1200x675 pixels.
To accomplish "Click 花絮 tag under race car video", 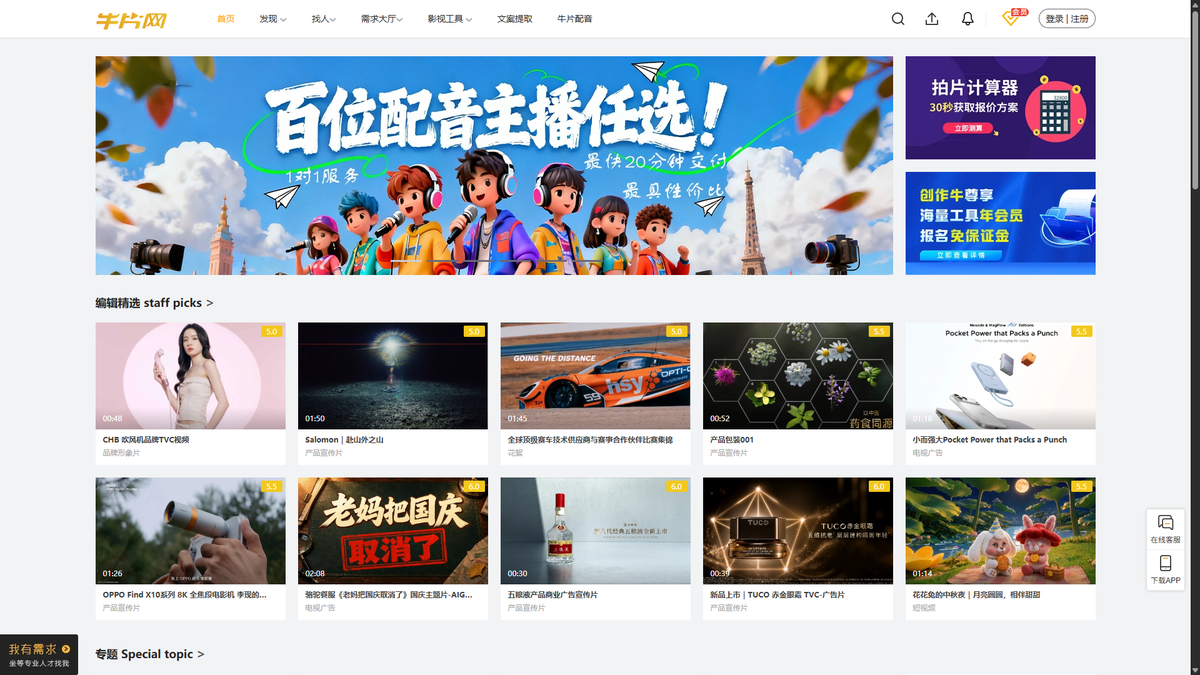I will pyautogui.click(x=515, y=453).
